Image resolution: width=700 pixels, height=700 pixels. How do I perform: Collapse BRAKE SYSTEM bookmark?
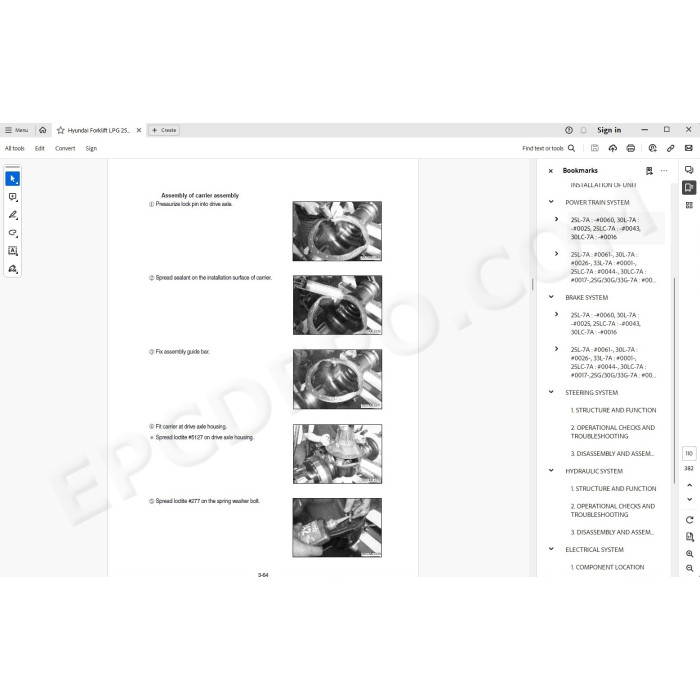tap(551, 297)
